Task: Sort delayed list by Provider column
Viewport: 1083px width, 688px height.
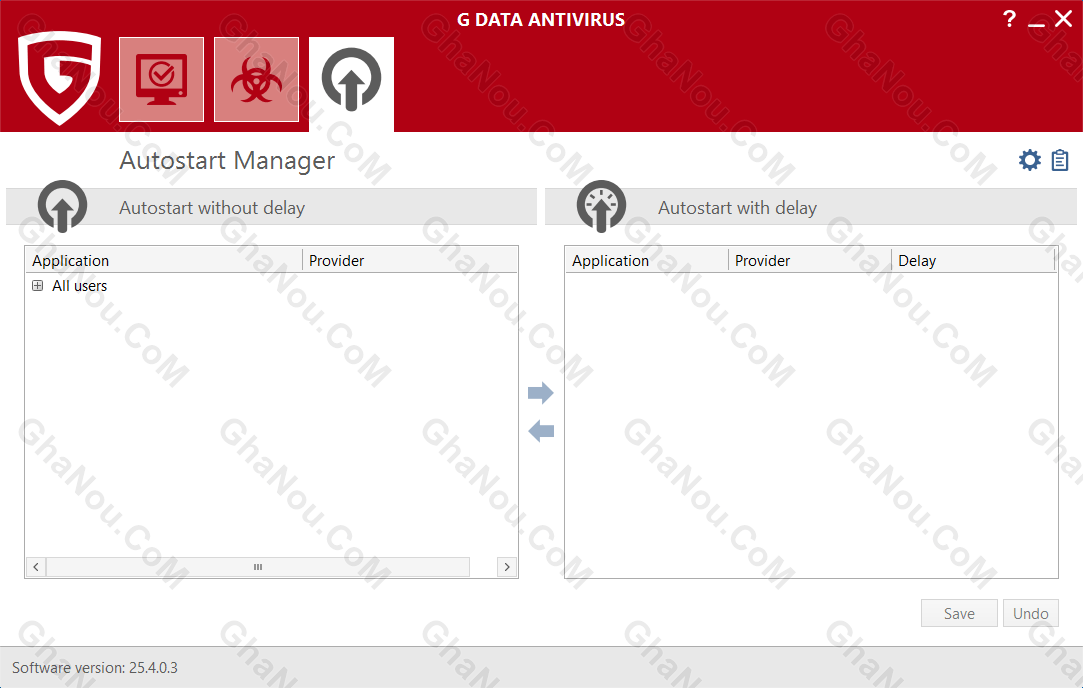Action: pos(809,260)
